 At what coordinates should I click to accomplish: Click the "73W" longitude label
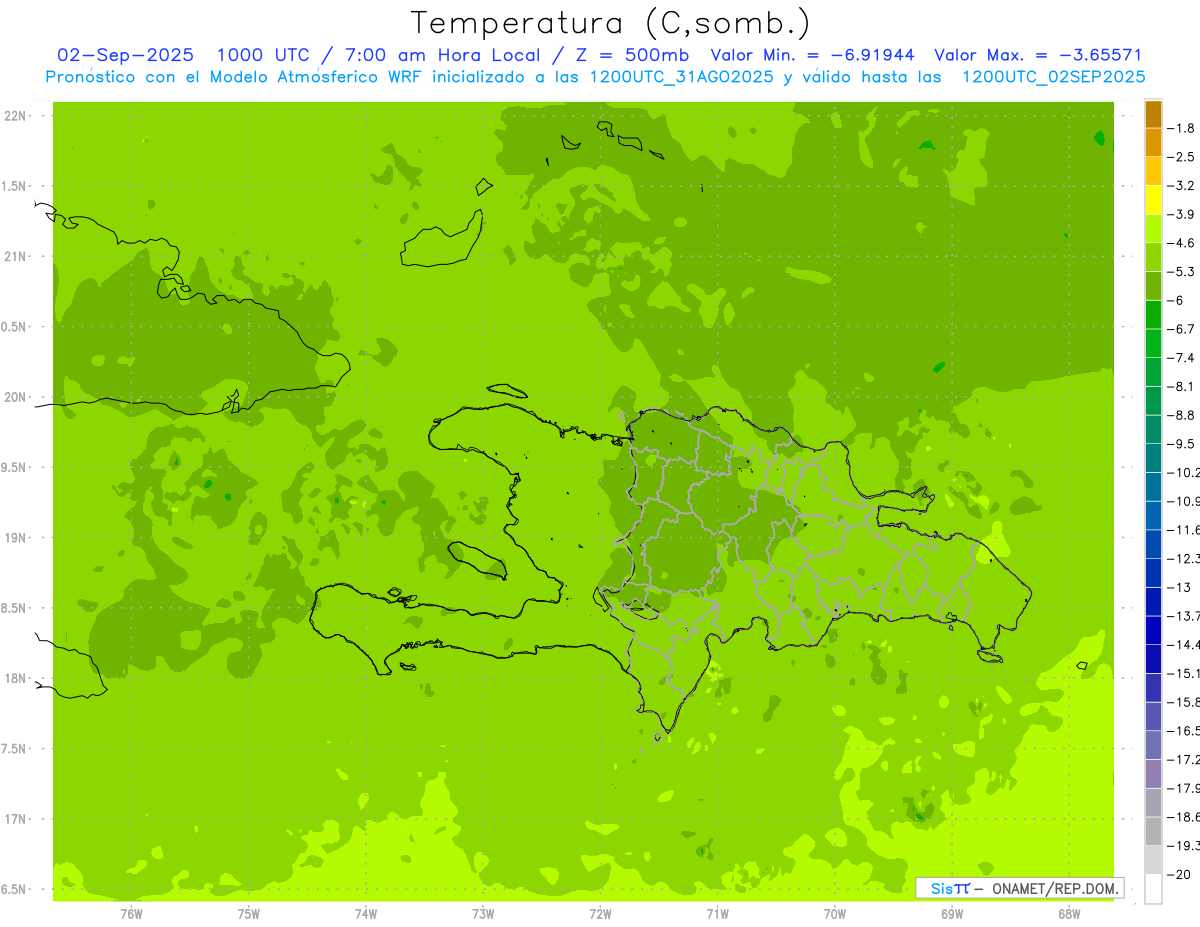pos(483,913)
